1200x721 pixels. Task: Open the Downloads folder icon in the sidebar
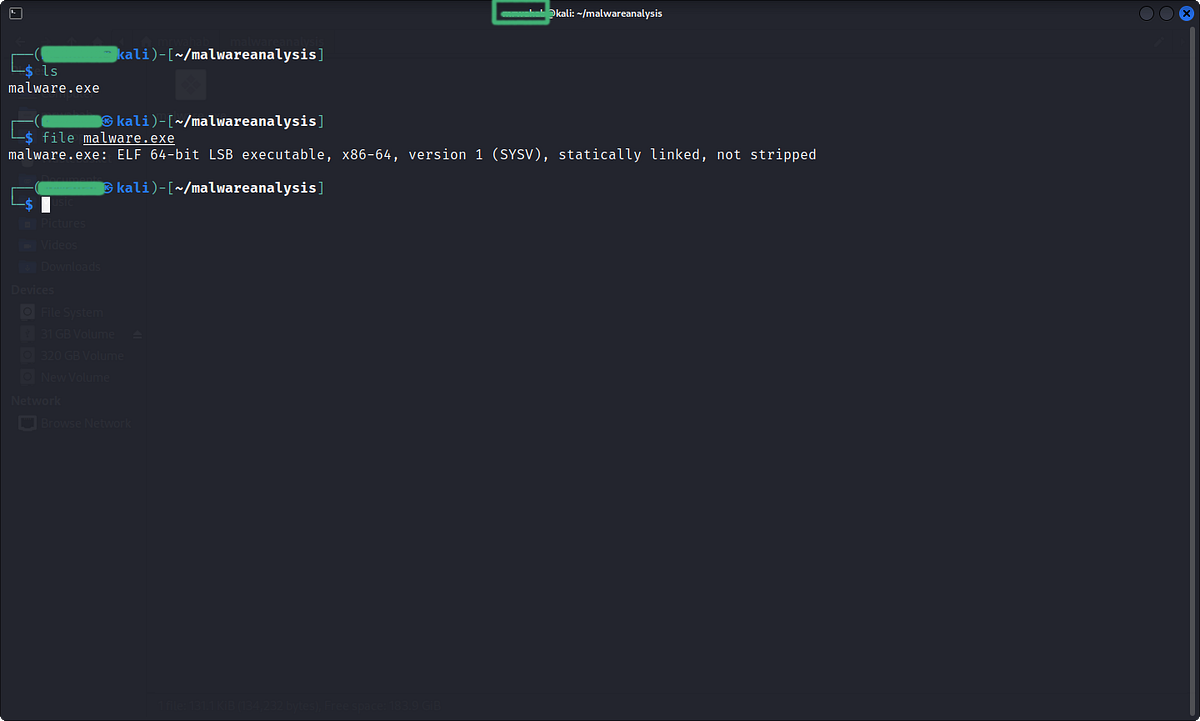tap(28, 266)
